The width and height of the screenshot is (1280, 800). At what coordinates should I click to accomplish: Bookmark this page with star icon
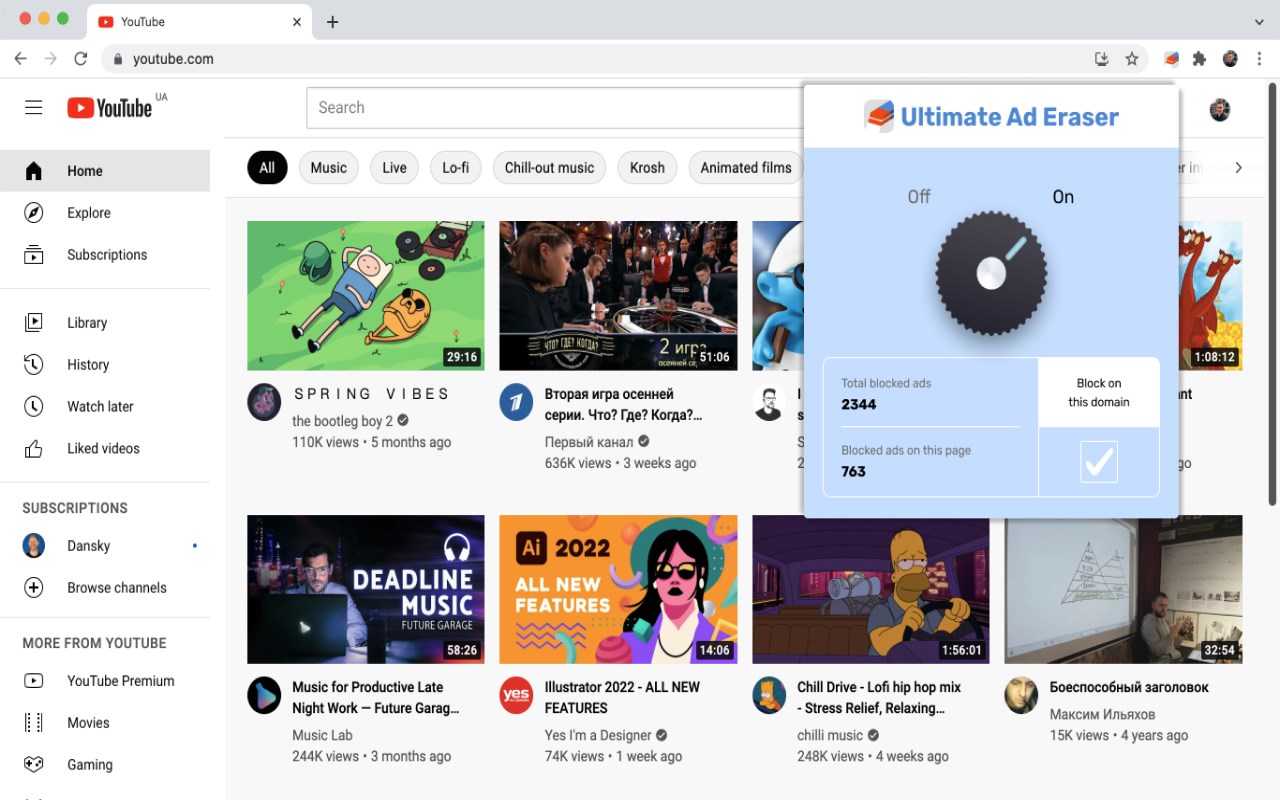coord(1132,59)
